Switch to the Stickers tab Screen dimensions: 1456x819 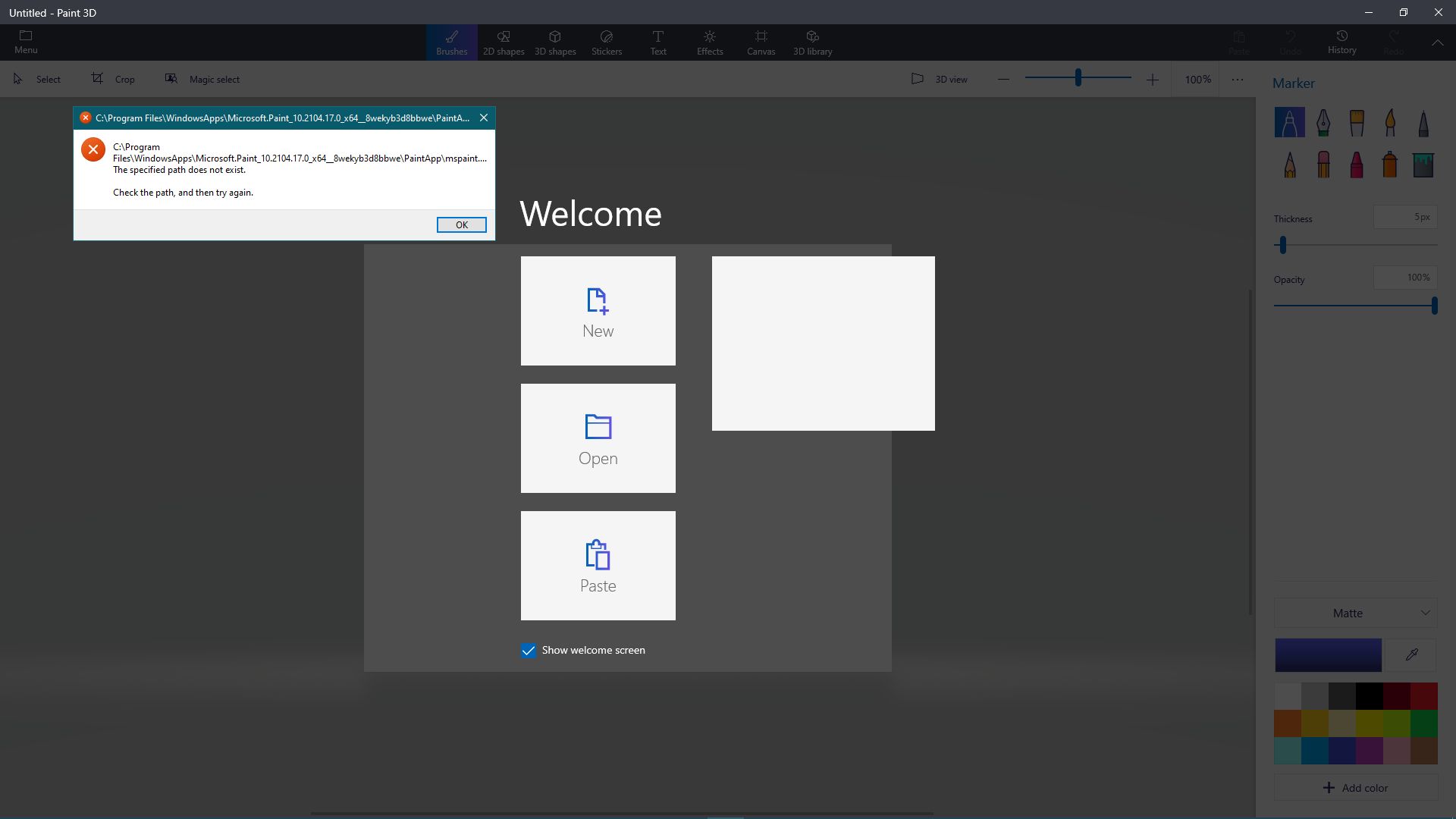coord(606,42)
